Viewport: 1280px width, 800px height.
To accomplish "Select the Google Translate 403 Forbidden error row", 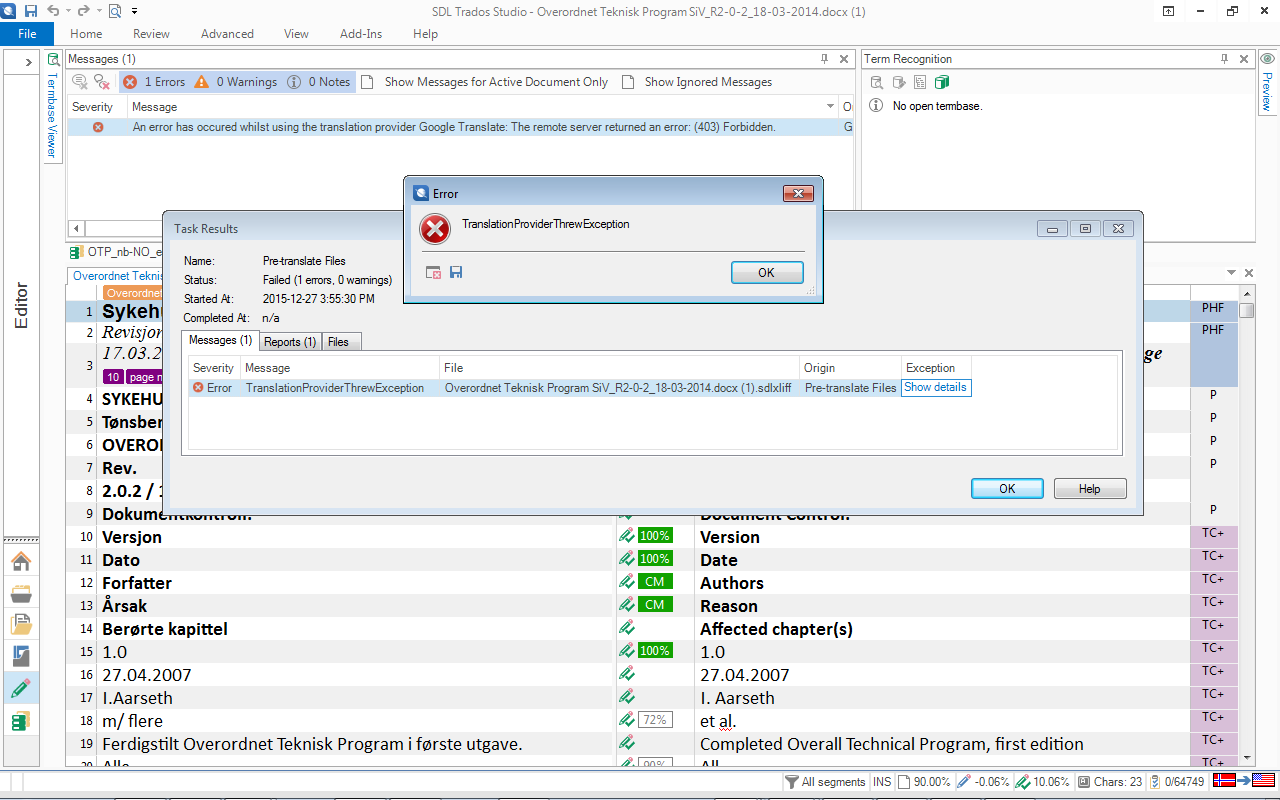I will click(460, 127).
